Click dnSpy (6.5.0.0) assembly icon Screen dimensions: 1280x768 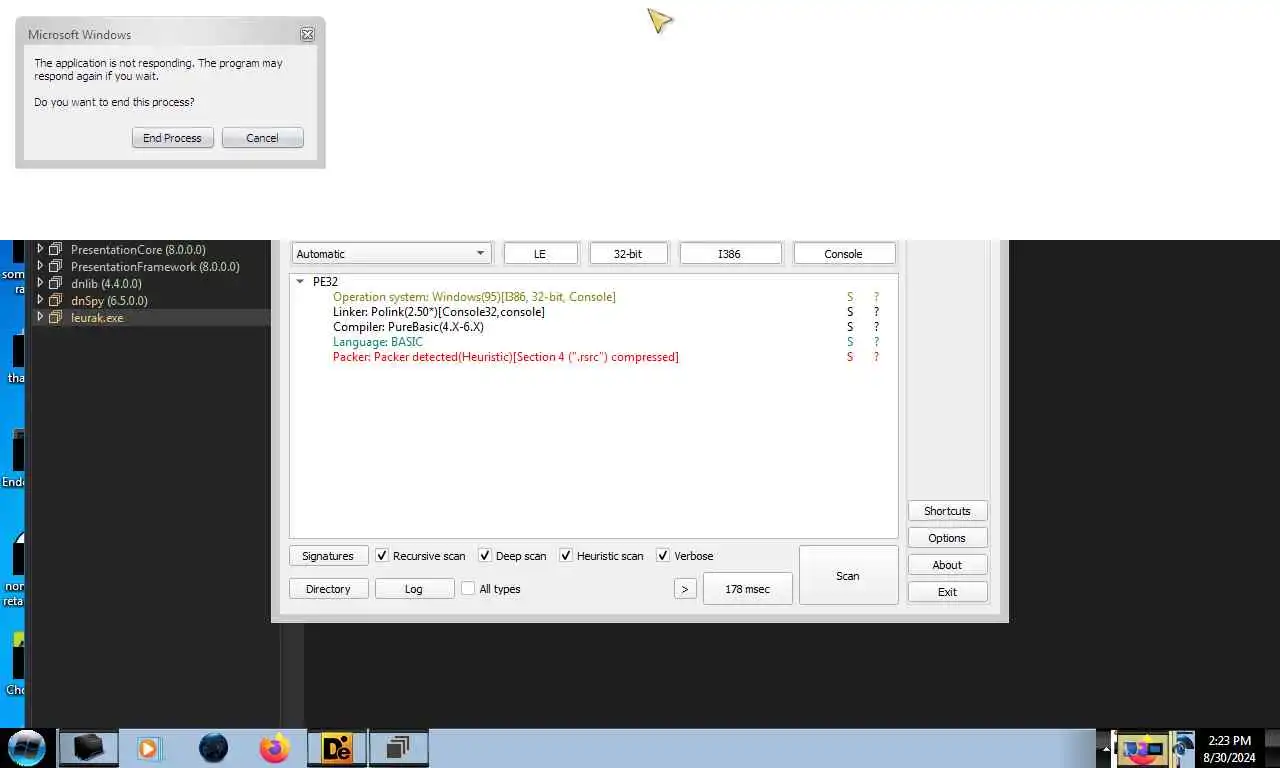[x=56, y=301]
